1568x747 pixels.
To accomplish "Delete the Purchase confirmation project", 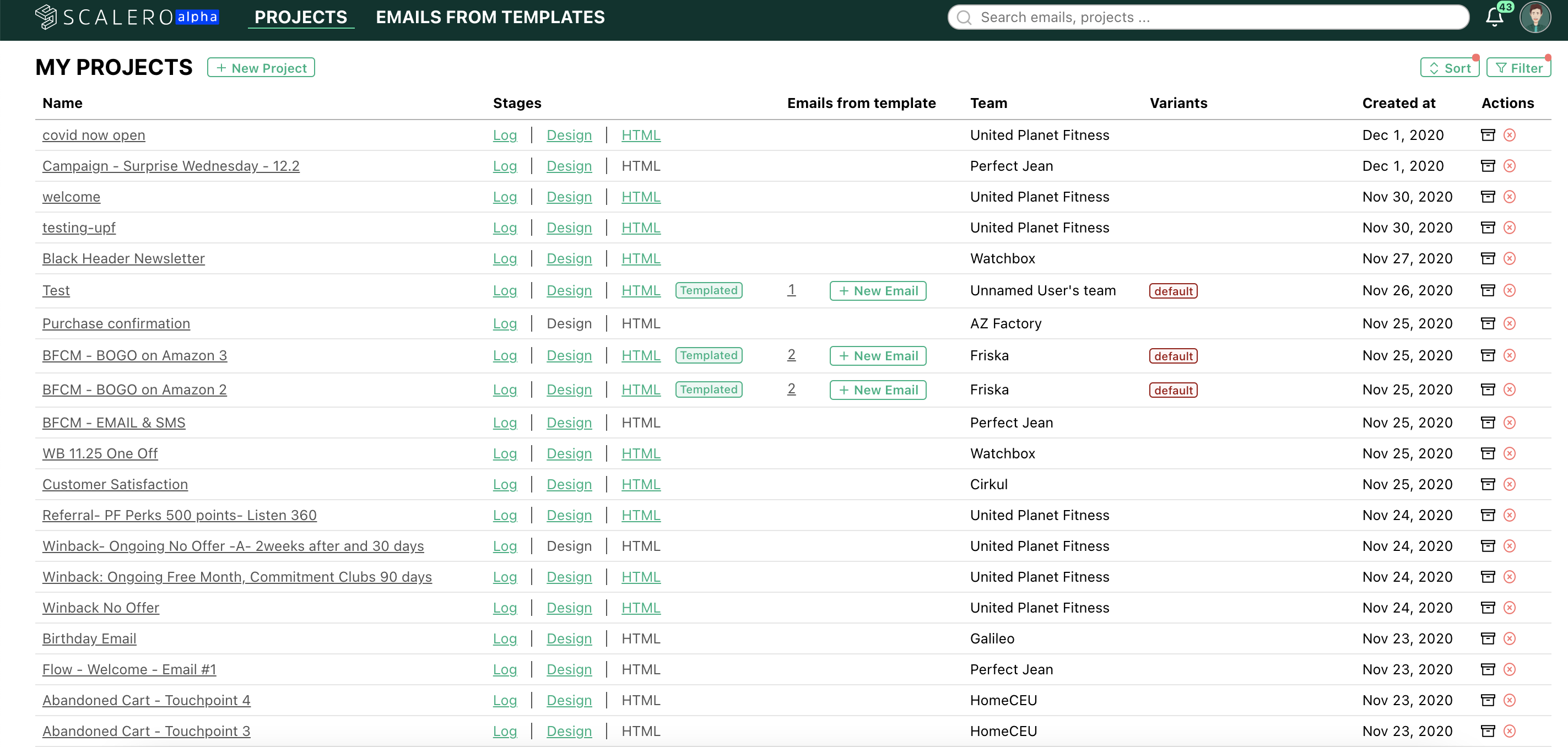I will tap(1509, 323).
